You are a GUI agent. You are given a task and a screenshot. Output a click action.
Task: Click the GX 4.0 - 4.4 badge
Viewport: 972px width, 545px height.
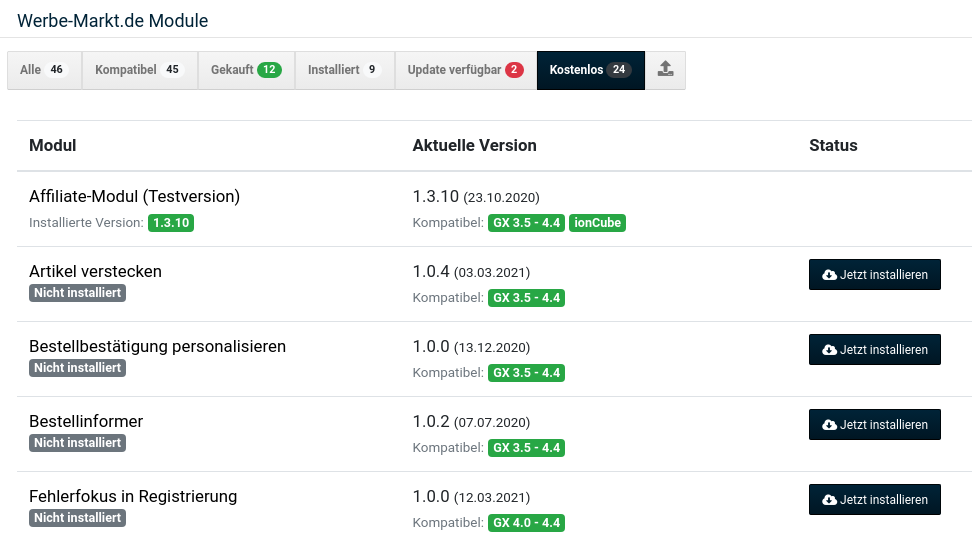526,523
